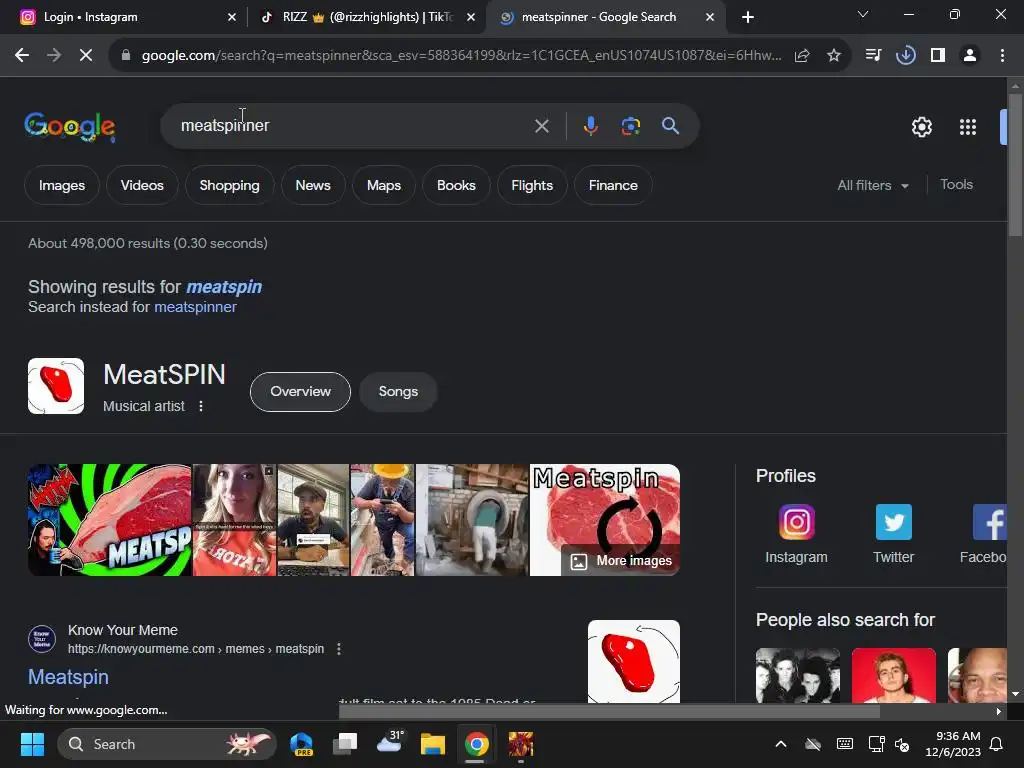Open the Windows Start menu
Screen dimensions: 1024x768
[x=31, y=744]
